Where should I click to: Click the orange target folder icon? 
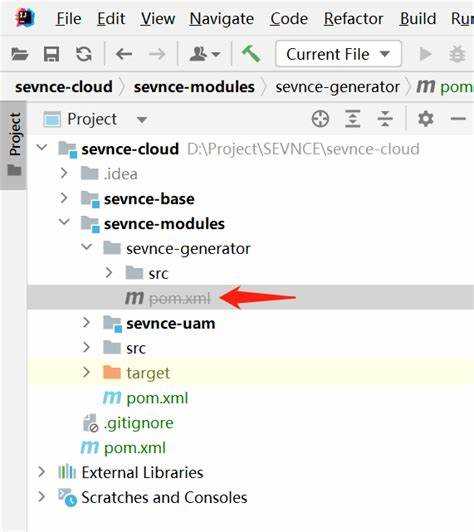click(x=112, y=372)
